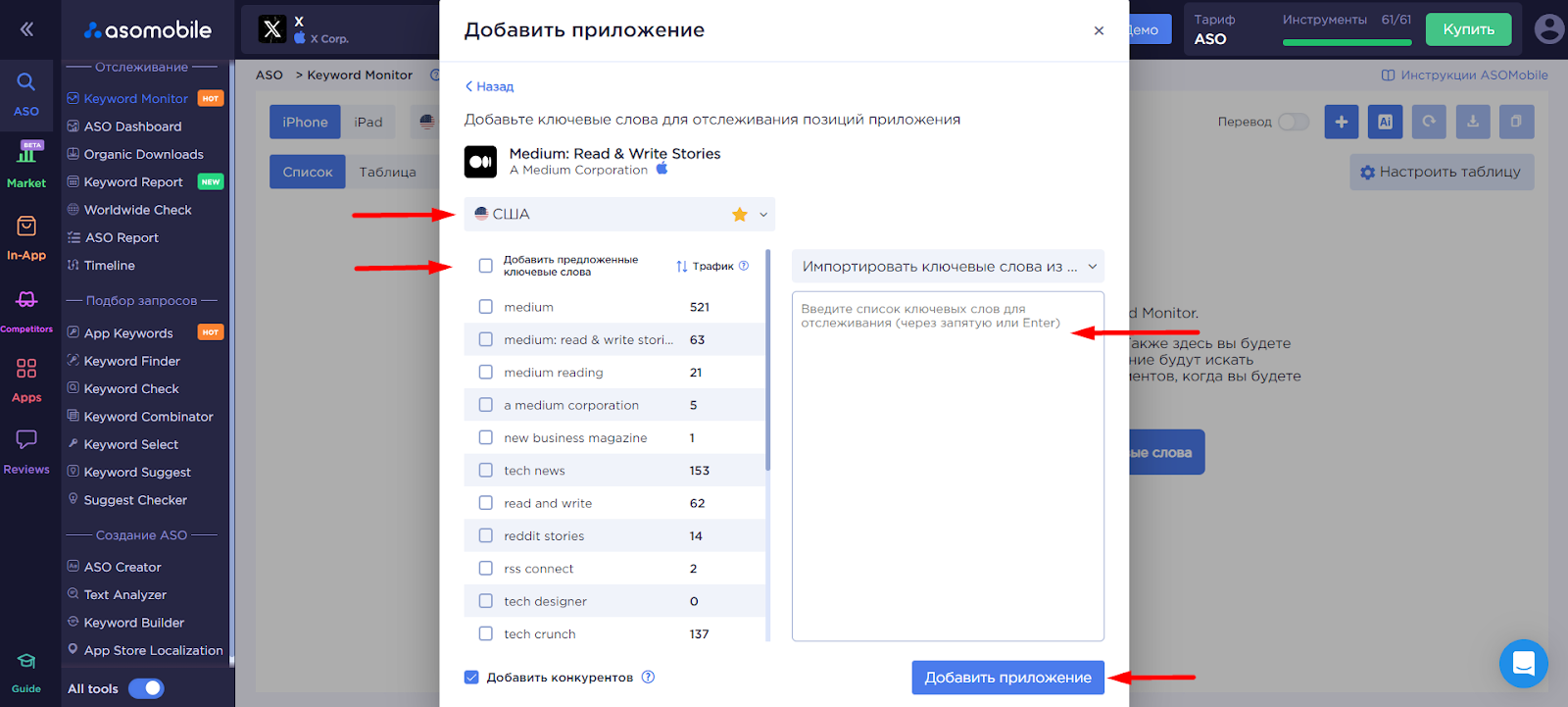1568x707 pixels.
Task: Click the asomobile logo
Action: coord(148,30)
